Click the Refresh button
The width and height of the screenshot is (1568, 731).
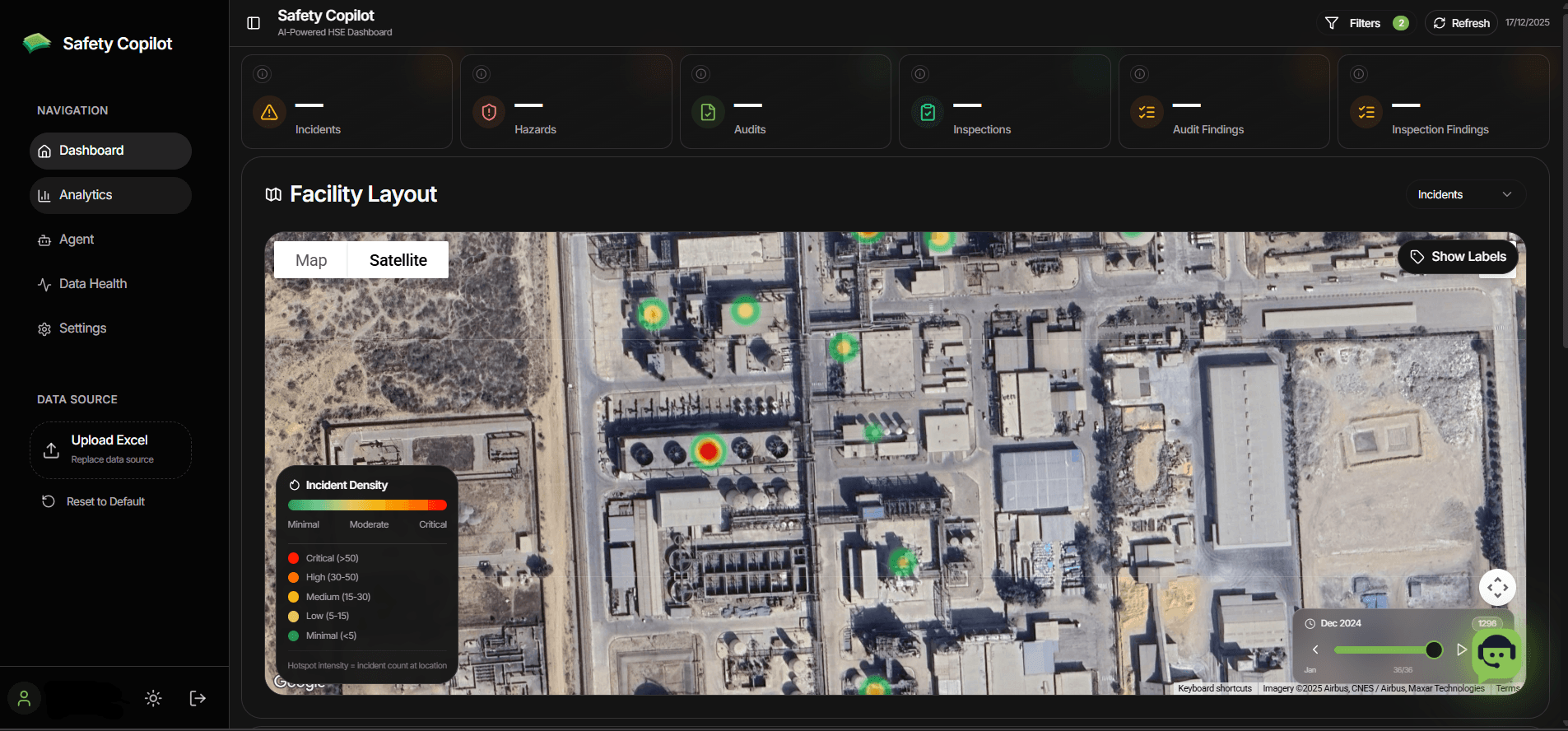pos(1462,23)
